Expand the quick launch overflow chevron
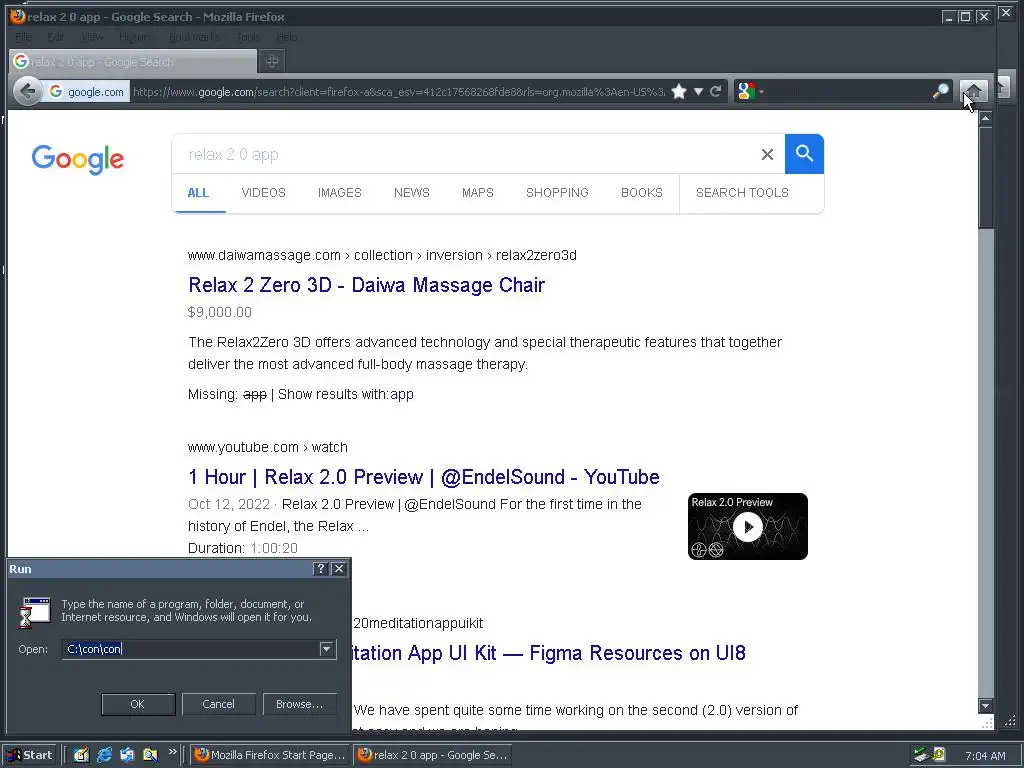Image resolution: width=1024 pixels, height=768 pixels. 172,752
